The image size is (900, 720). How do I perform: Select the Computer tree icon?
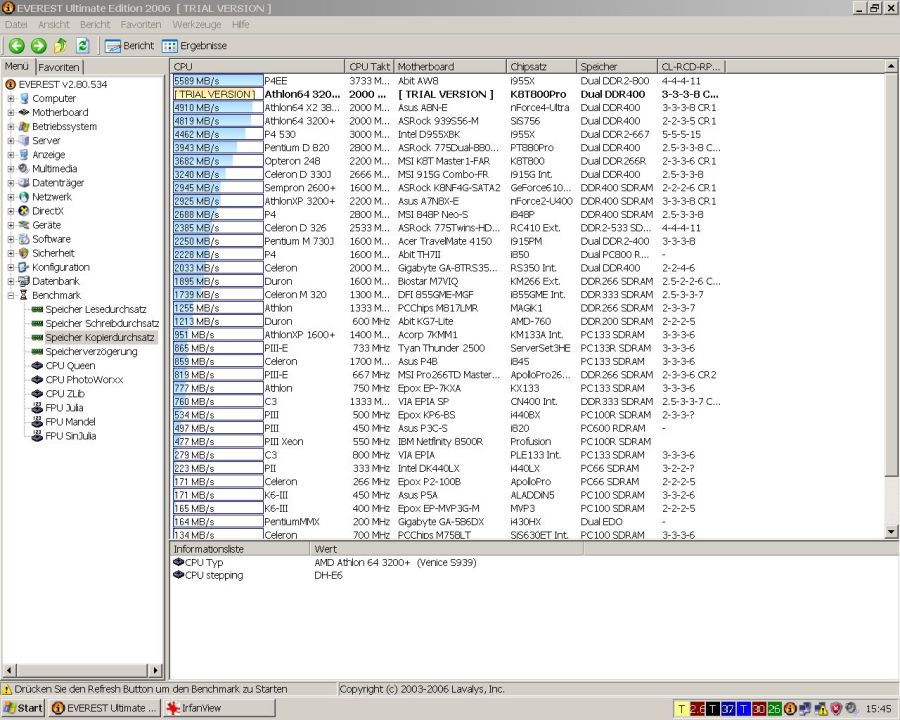pyautogui.click(x=24, y=98)
